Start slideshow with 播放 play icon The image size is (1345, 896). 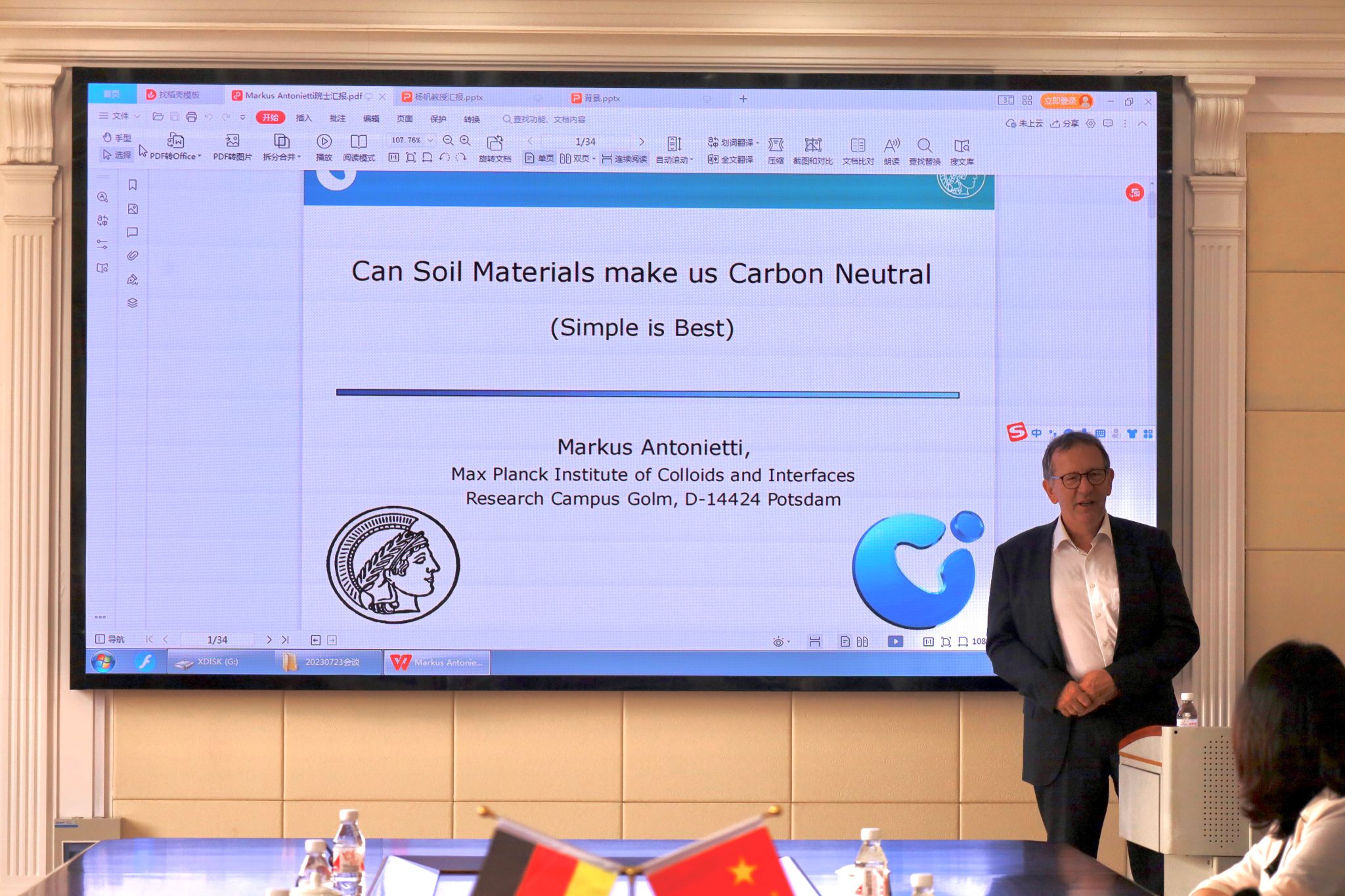coord(324,142)
